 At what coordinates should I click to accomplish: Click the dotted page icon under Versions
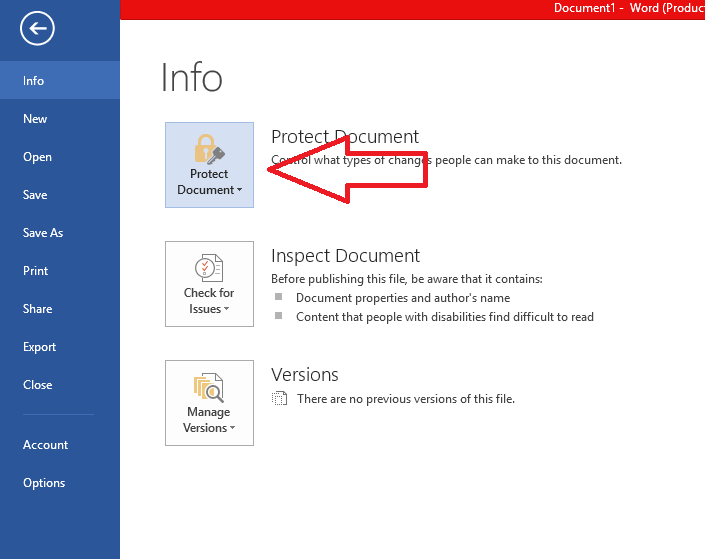(279, 398)
